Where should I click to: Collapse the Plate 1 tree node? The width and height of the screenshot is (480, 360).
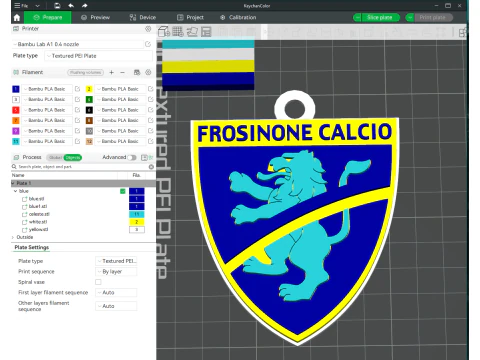[13, 183]
